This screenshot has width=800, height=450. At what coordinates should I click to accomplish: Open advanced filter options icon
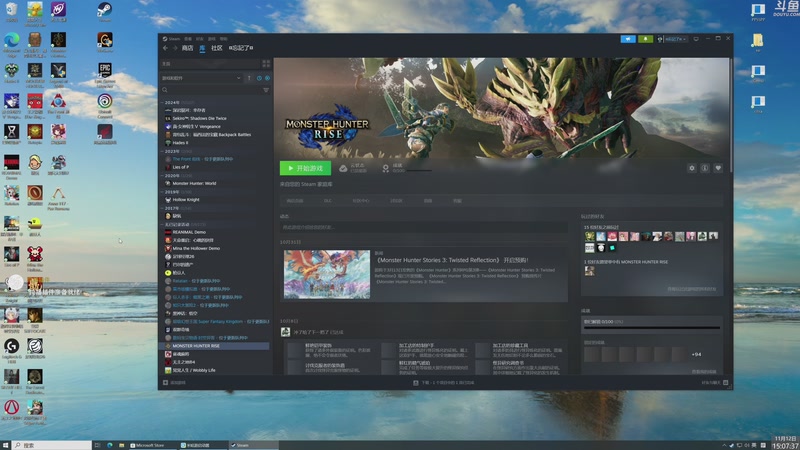[266, 90]
